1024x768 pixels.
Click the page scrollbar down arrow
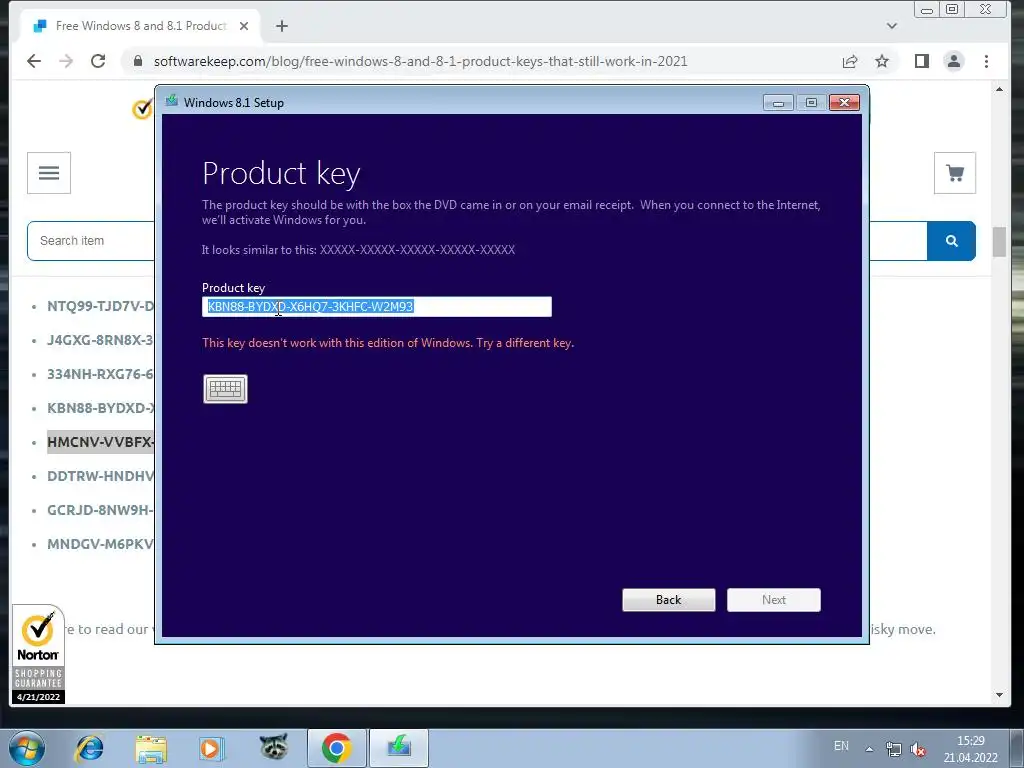[999, 695]
